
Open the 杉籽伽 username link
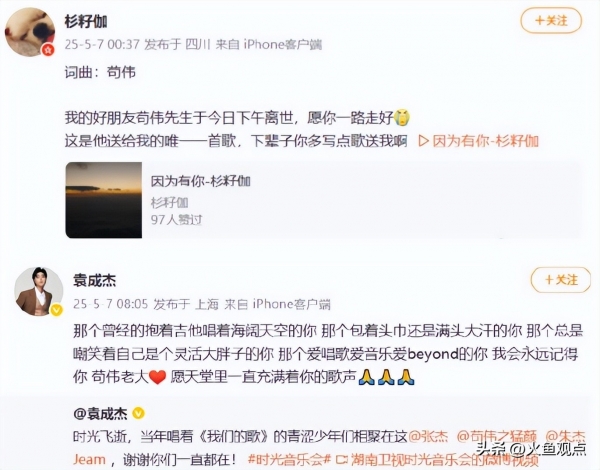tap(86, 21)
